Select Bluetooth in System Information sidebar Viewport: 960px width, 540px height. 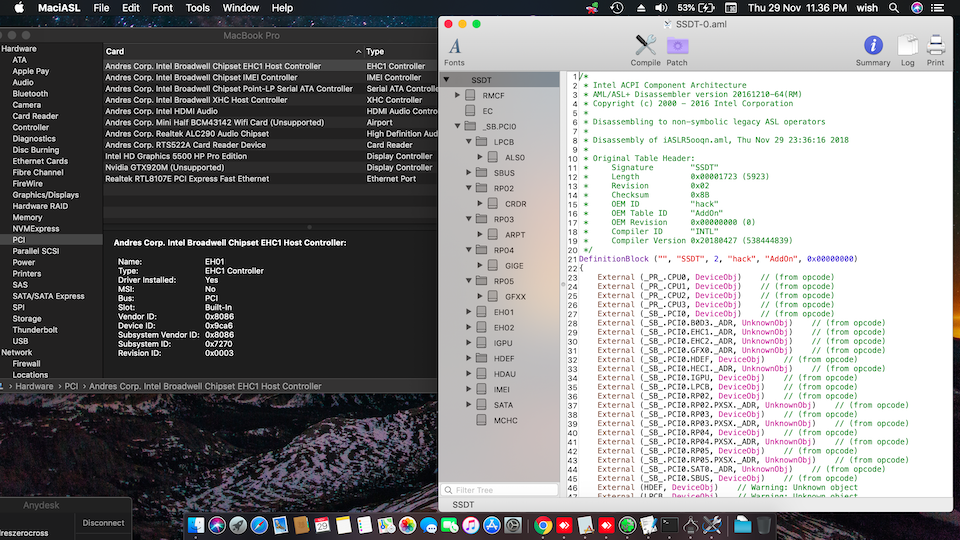coord(30,94)
